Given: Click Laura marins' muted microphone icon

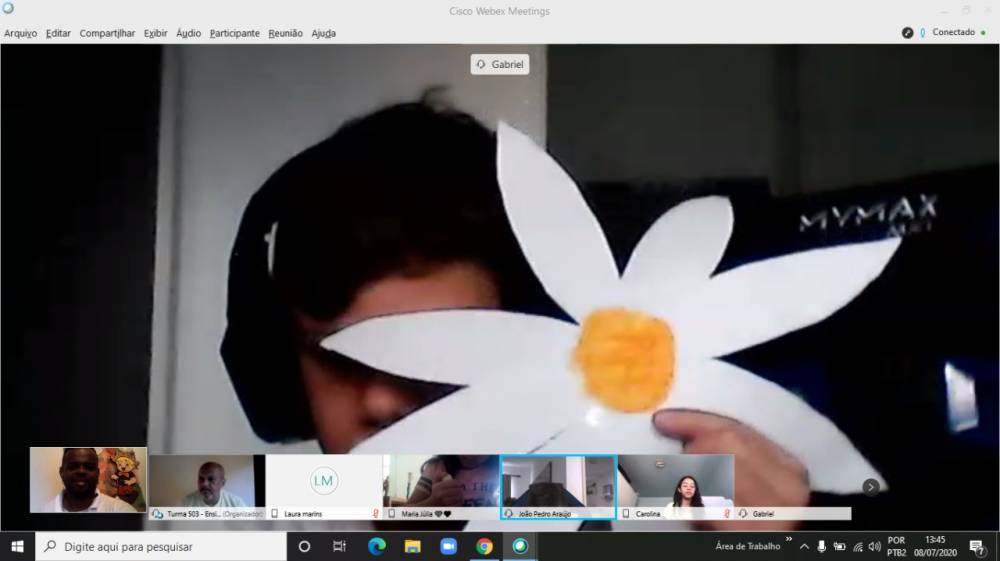Looking at the screenshot, I should point(376,514).
